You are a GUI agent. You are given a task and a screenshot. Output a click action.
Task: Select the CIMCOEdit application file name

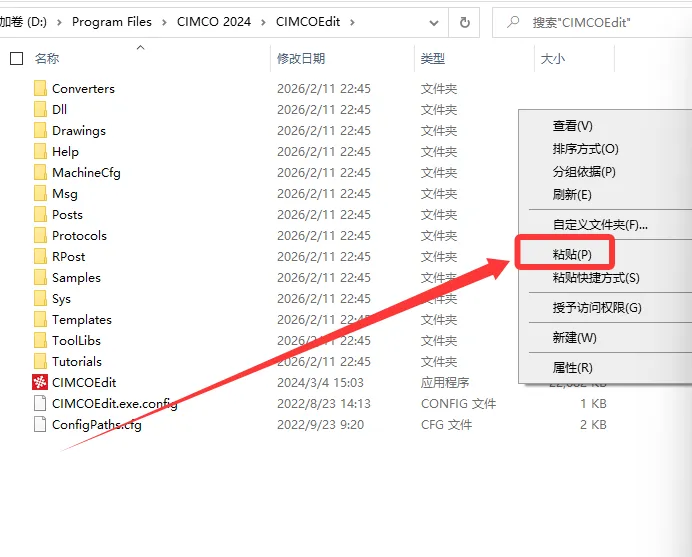click(x=84, y=383)
